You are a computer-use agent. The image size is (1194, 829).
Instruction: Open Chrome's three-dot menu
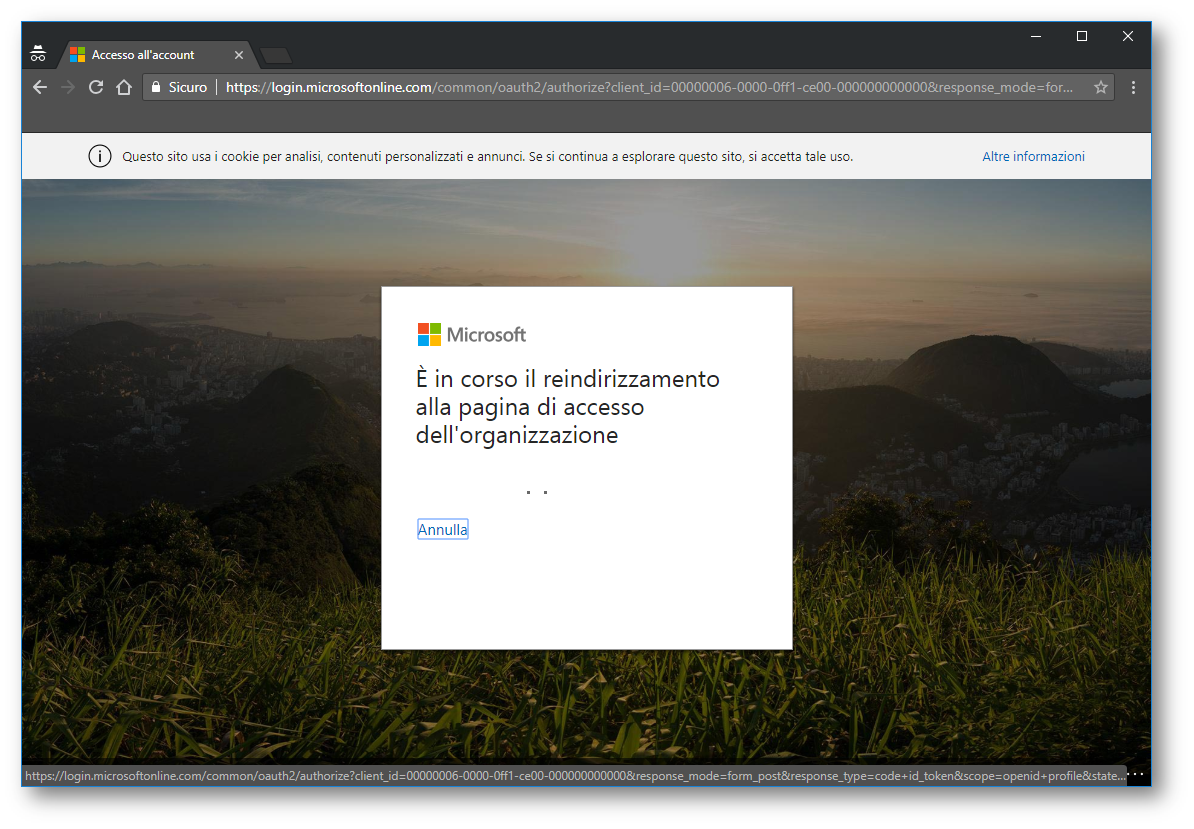(1133, 88)
